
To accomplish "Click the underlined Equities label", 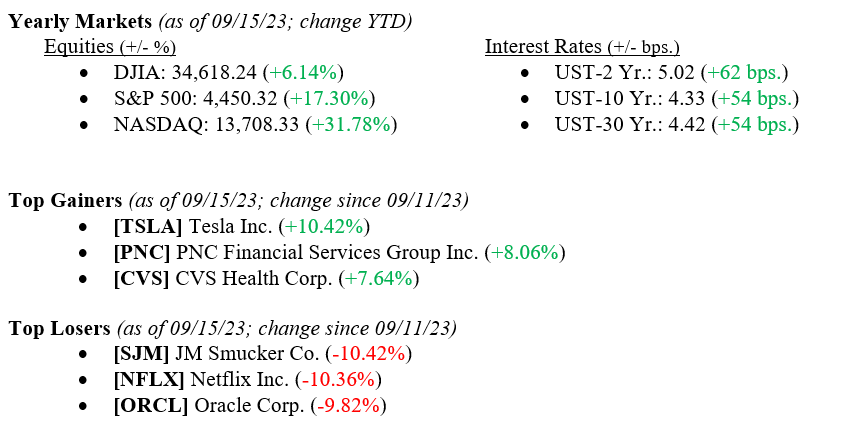I will 80,47.
